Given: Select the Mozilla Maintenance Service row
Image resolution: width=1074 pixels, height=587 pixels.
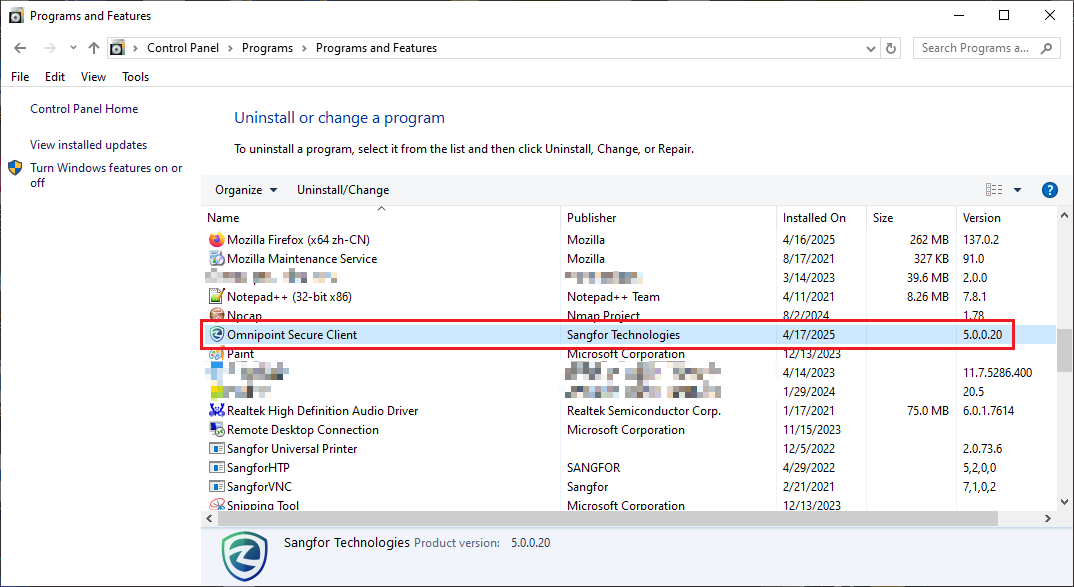Looking at the screenshot, I should coord(630,259).
